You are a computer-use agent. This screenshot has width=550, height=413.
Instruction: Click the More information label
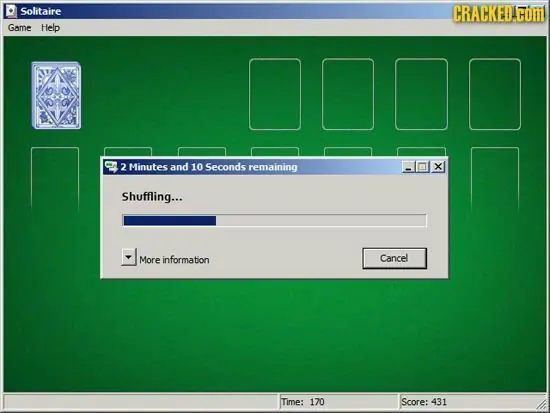[x=174, y=260]
